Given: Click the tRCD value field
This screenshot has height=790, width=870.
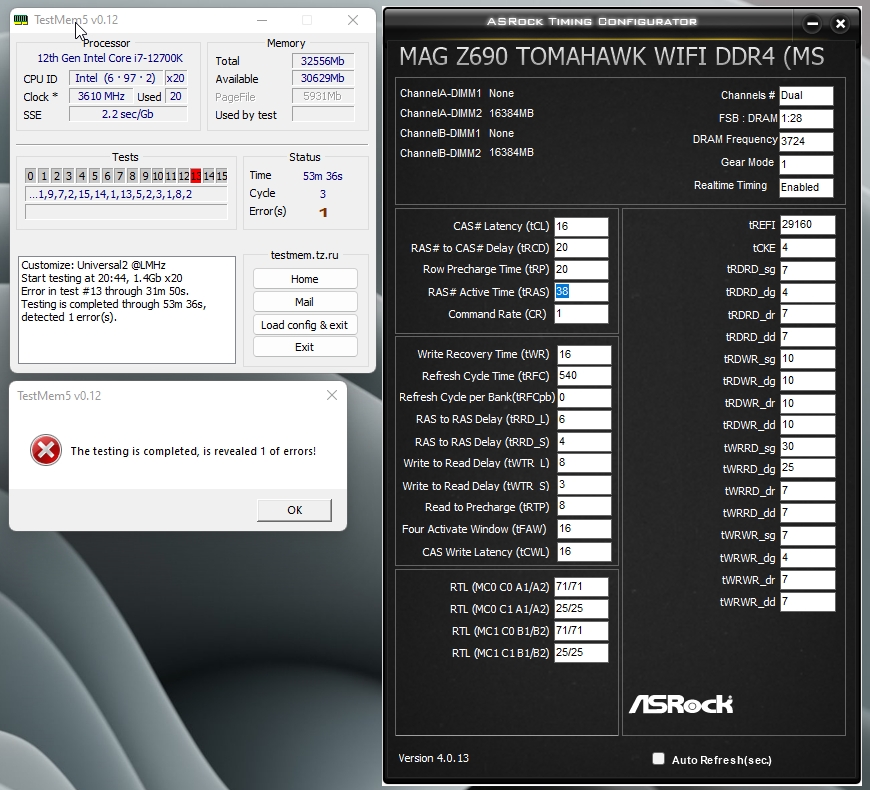Looking at the screenshot, I should coord(581,248).
